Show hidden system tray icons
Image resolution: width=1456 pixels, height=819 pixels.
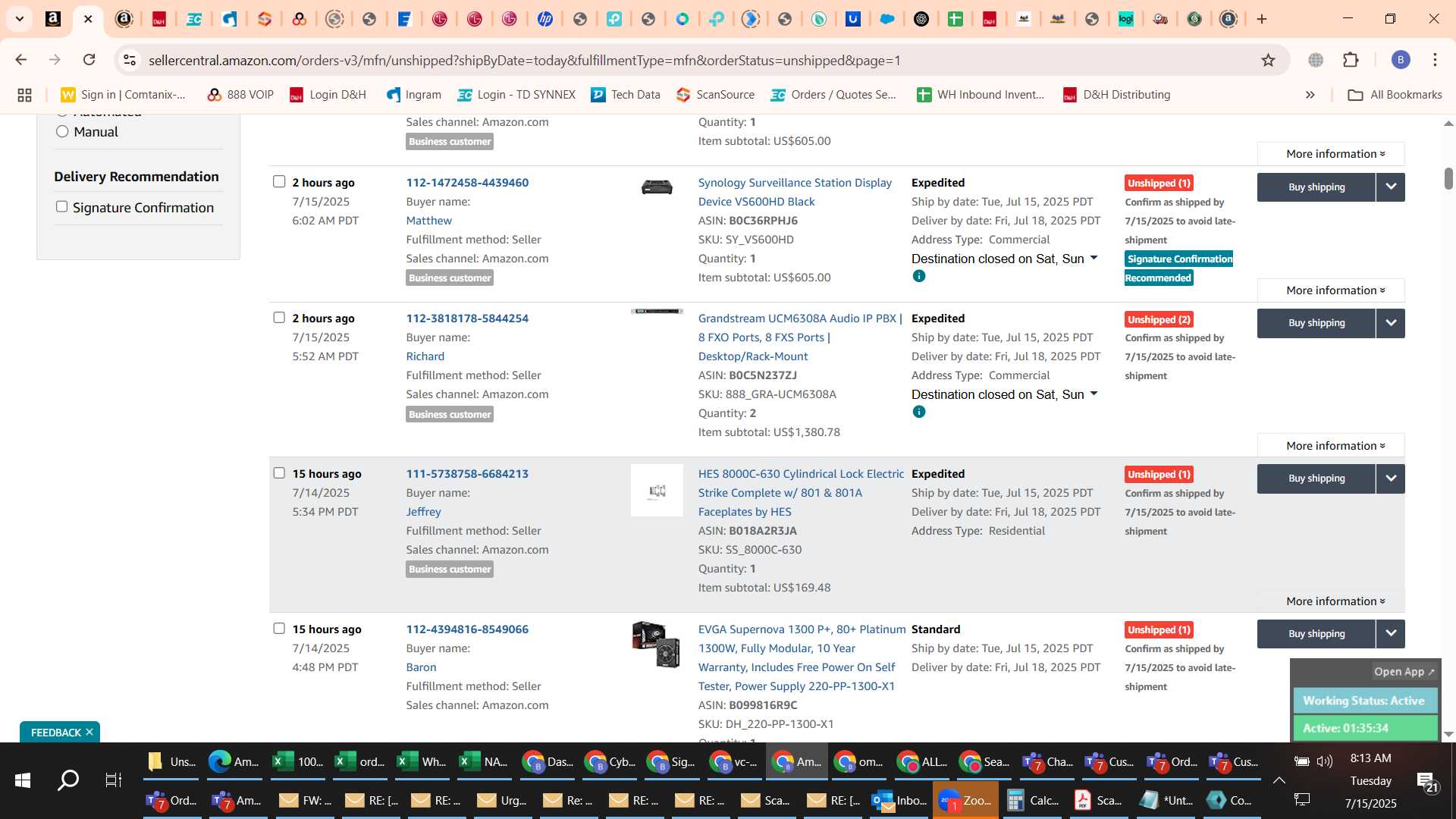(x=1279, y=780)
